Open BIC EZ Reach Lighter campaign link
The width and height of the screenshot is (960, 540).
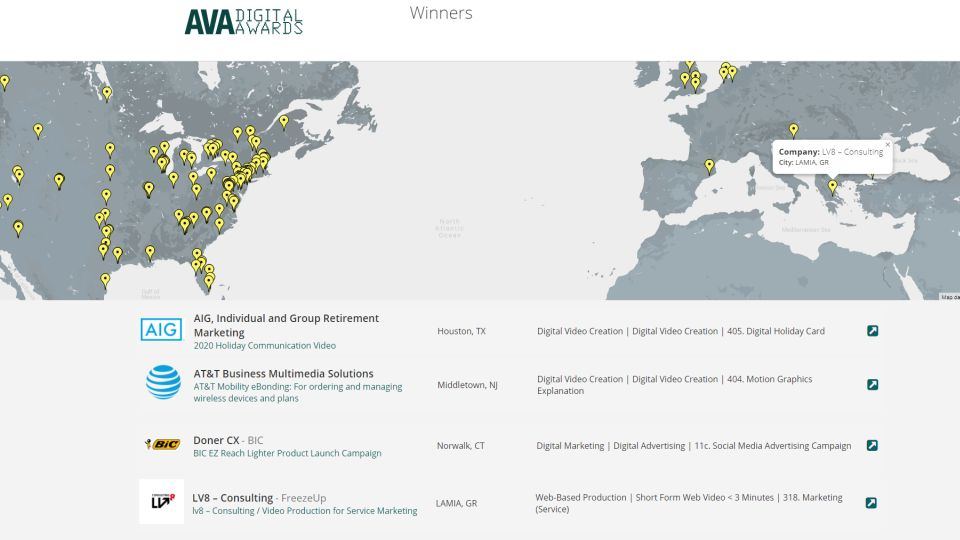pyautogui.click(x=287, y=453)
